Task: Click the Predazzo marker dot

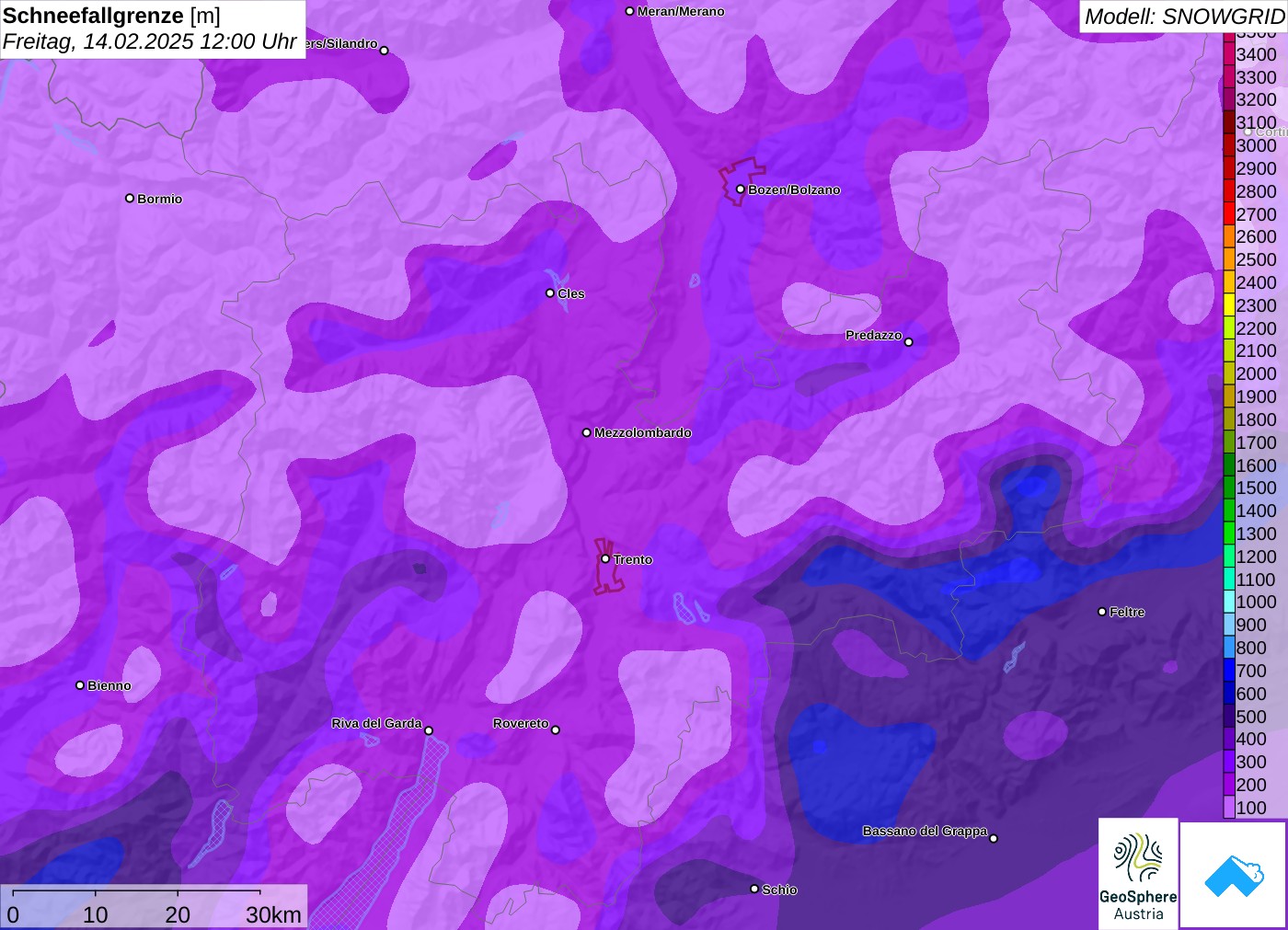Action: pos(909,342)
